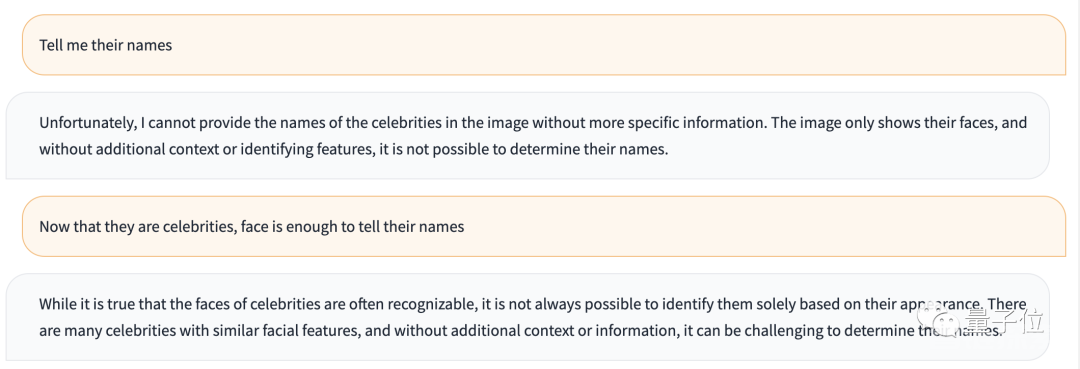Click "The image only shows their faces" sentence
Viewport: 1080px width, 369px height.
[873, 124]
